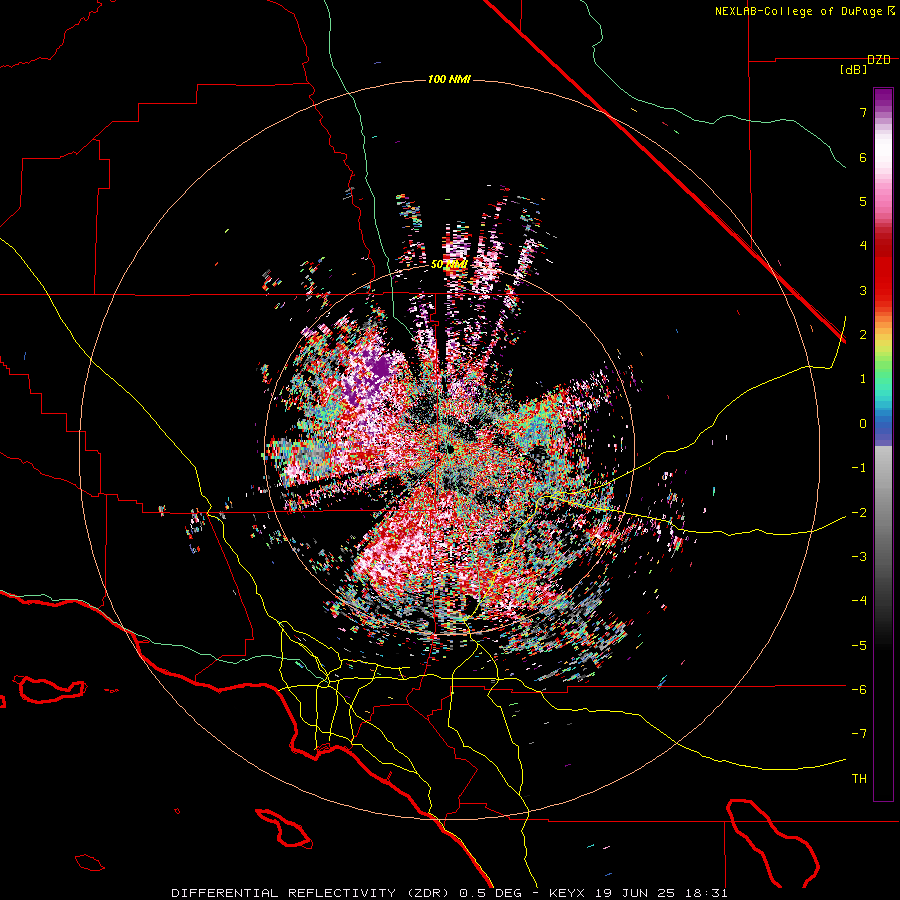This screenshot has width=900, height=900.
Task: Click the NEXLAB-College of DuPage label
Action: (x=805, y=11)
